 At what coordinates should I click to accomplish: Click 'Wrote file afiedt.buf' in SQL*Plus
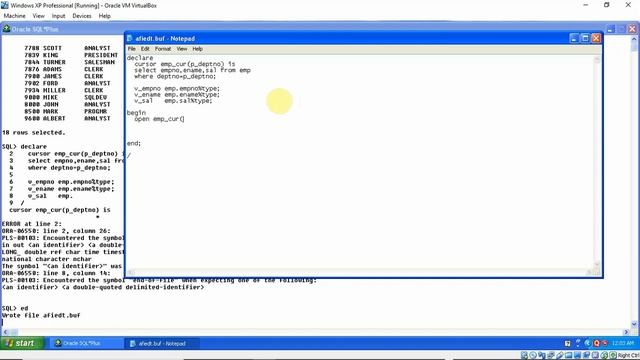41,316
